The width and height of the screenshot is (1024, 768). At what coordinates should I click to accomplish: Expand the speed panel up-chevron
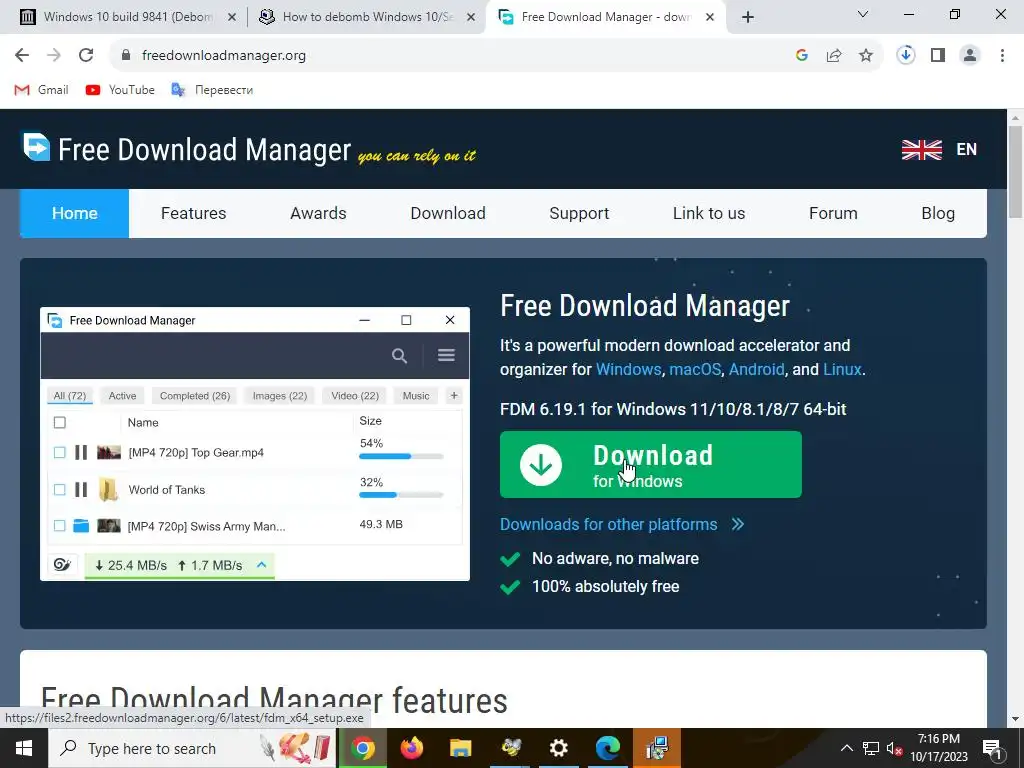point(261,565)
